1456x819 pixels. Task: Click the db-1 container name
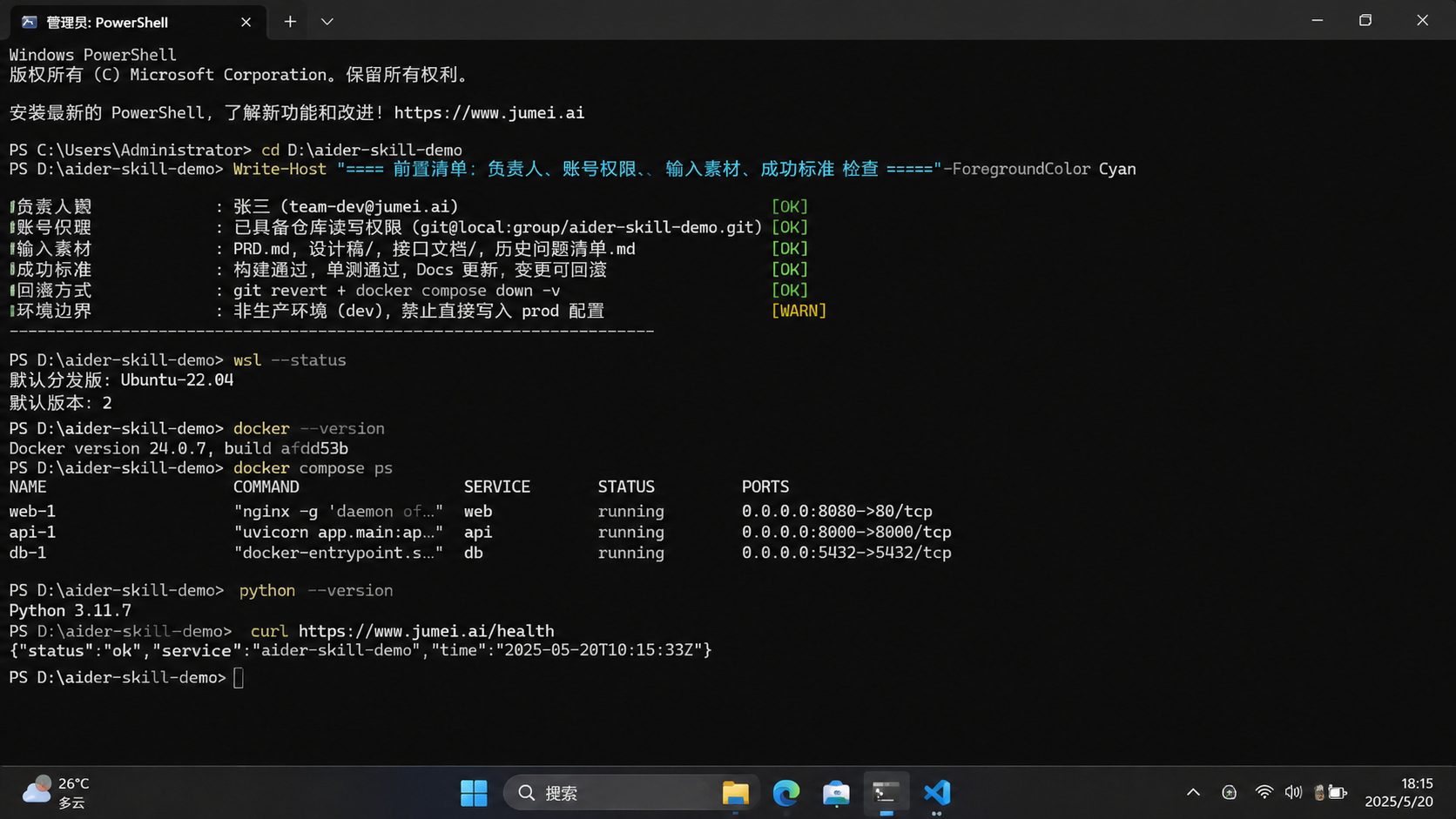(x=28, y=554)
